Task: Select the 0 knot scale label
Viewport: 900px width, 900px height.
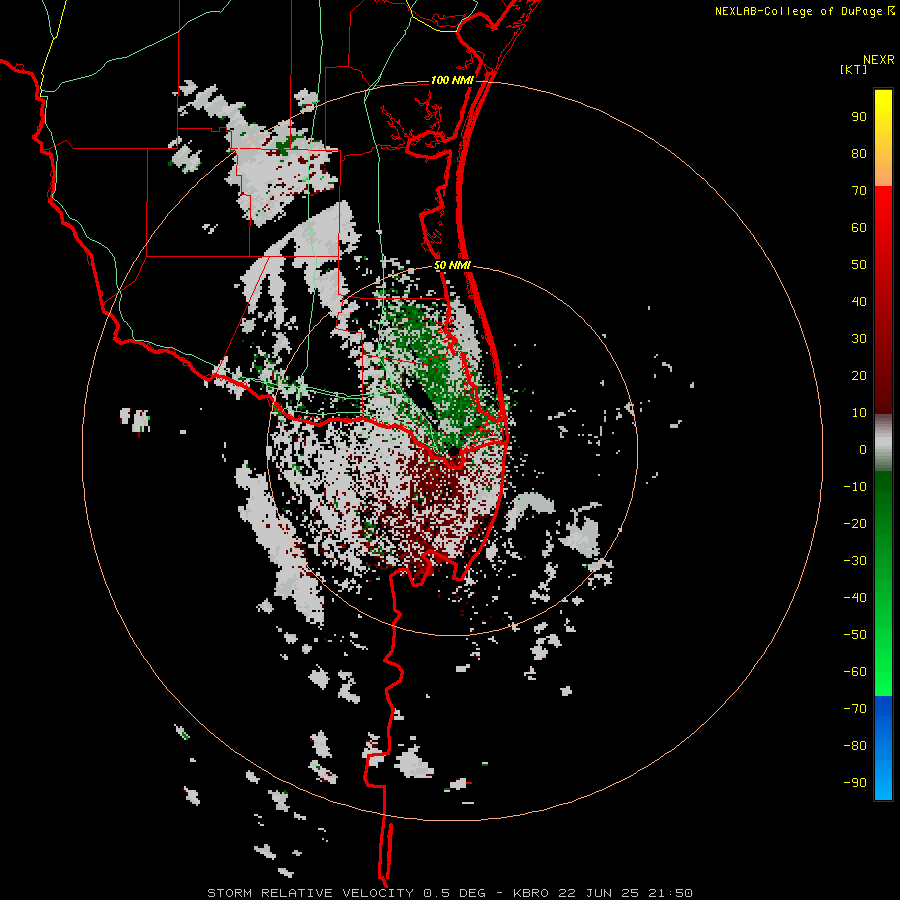Action: coord(863,450)
